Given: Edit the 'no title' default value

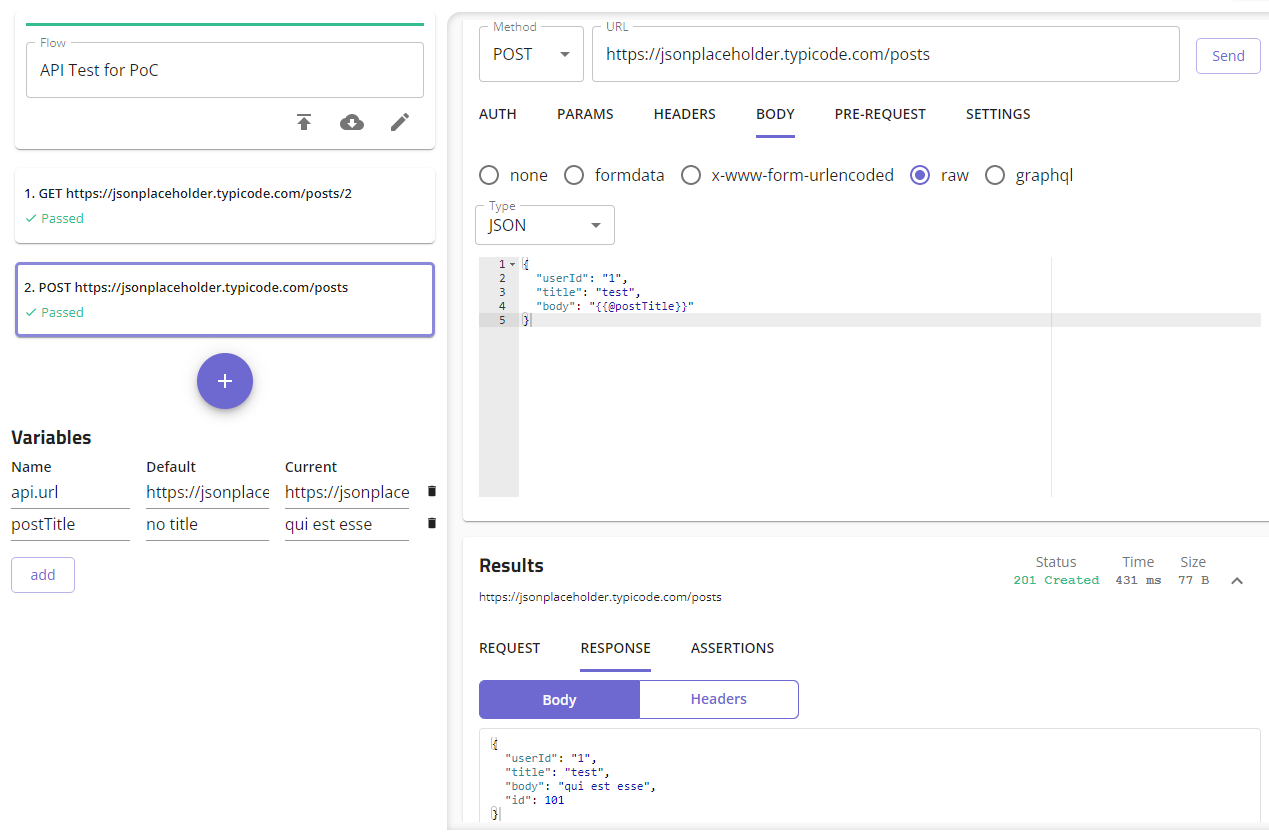Looking at the screenshot, I should 207,524.
